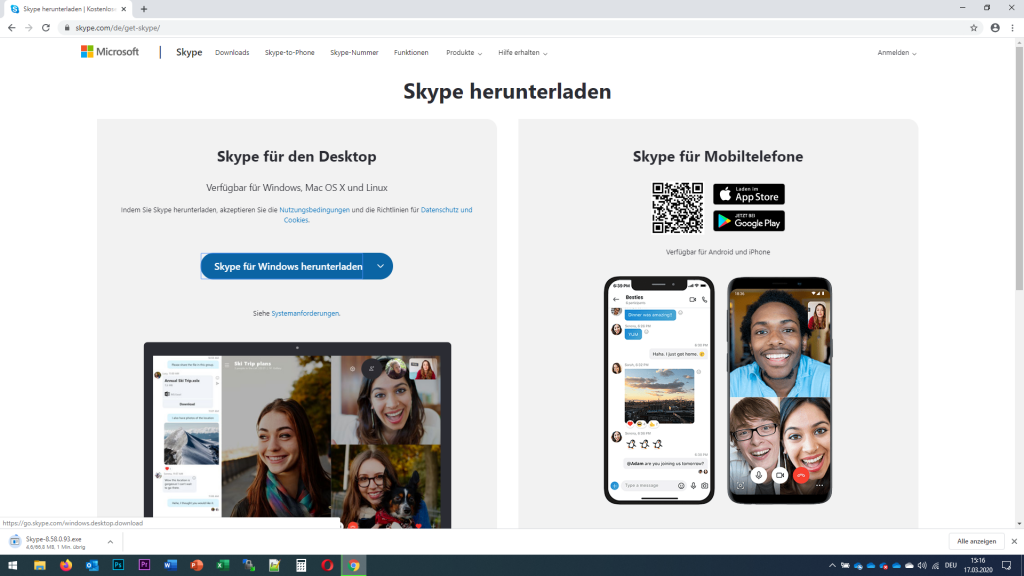Open Excel from the taskbar

click(223, 566)
